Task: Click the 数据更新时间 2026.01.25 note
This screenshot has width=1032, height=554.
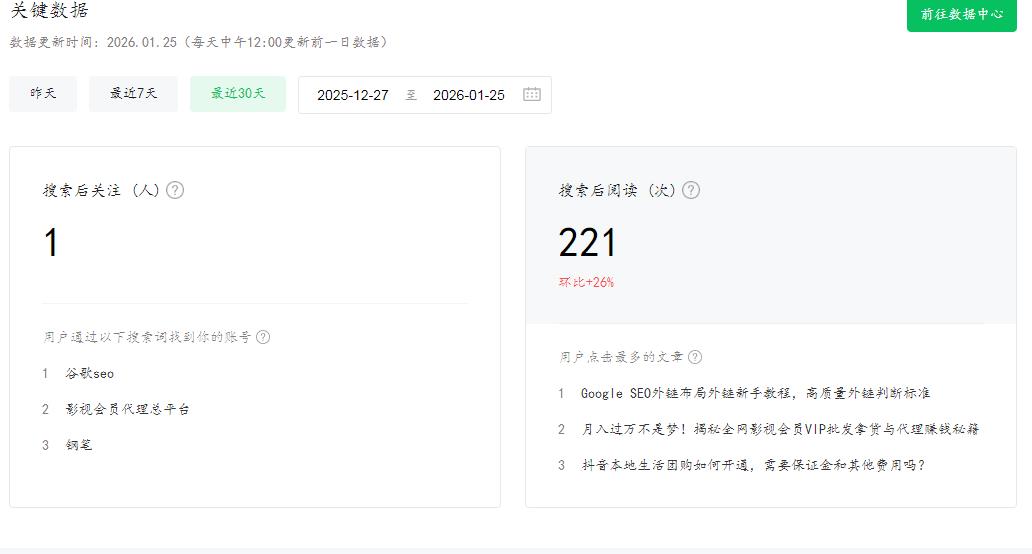Action: coord(199,42)
